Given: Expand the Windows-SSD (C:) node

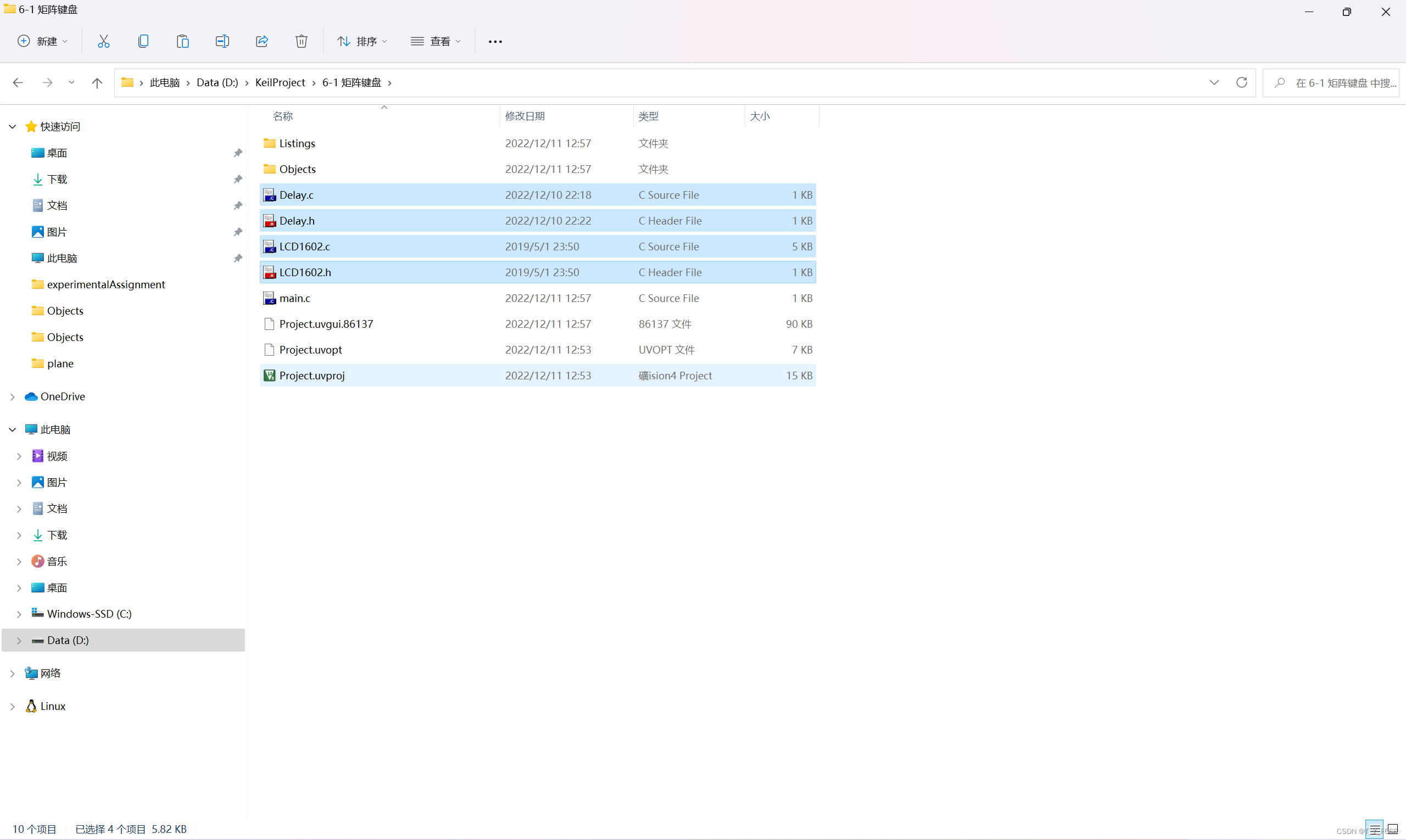Looking at the screenshot, I should 19,614.
